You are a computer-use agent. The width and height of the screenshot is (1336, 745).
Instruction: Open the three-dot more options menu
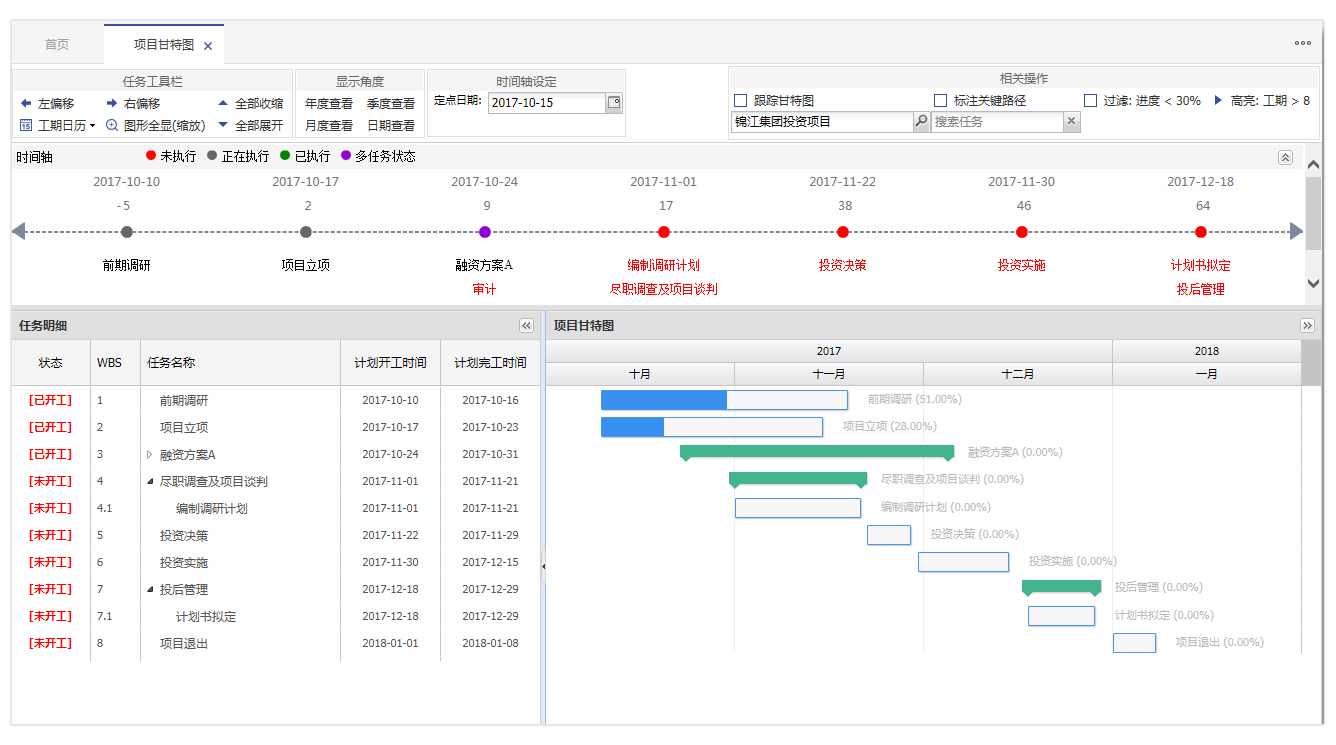tap(1302, 43)
